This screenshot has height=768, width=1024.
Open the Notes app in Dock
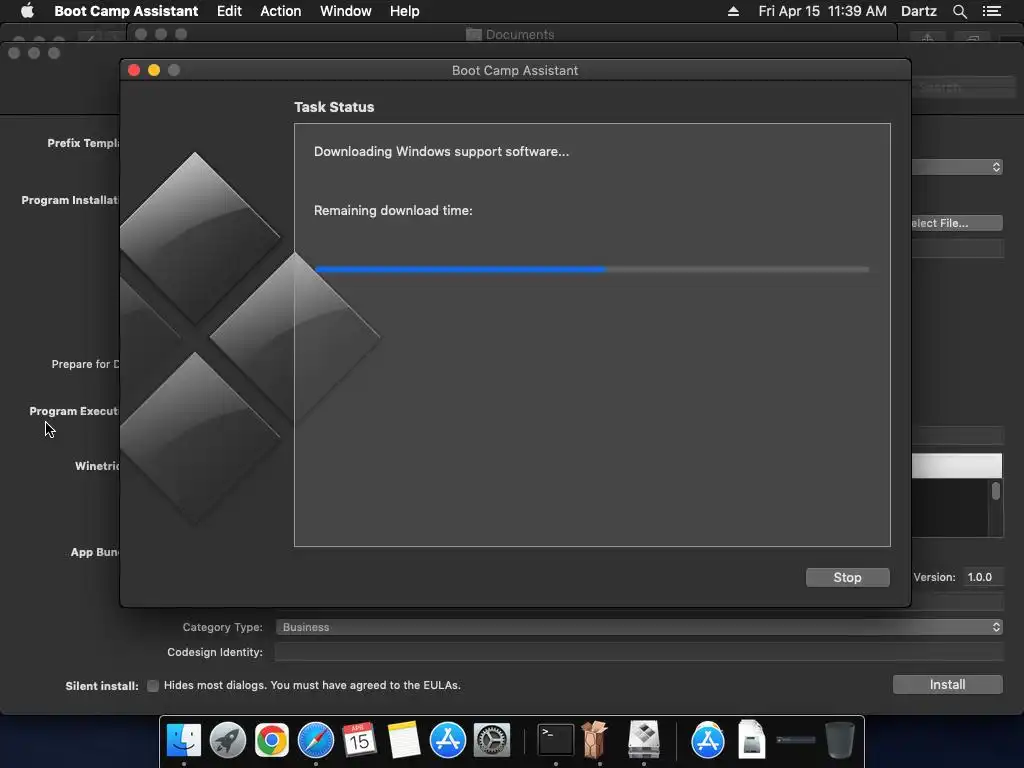tap(404, 740)
